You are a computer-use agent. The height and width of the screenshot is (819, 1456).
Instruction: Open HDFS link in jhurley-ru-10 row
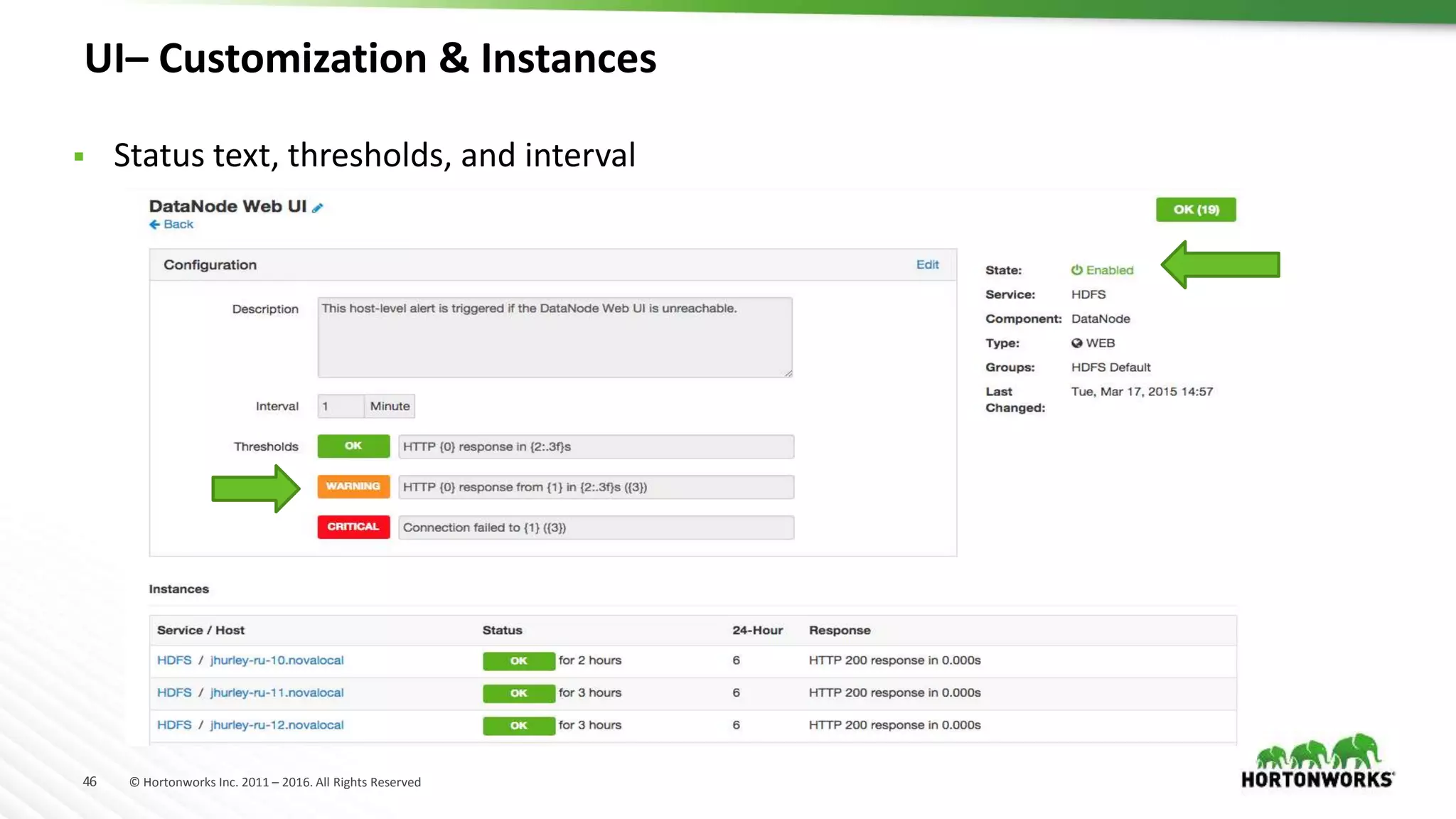coord(174,660)
